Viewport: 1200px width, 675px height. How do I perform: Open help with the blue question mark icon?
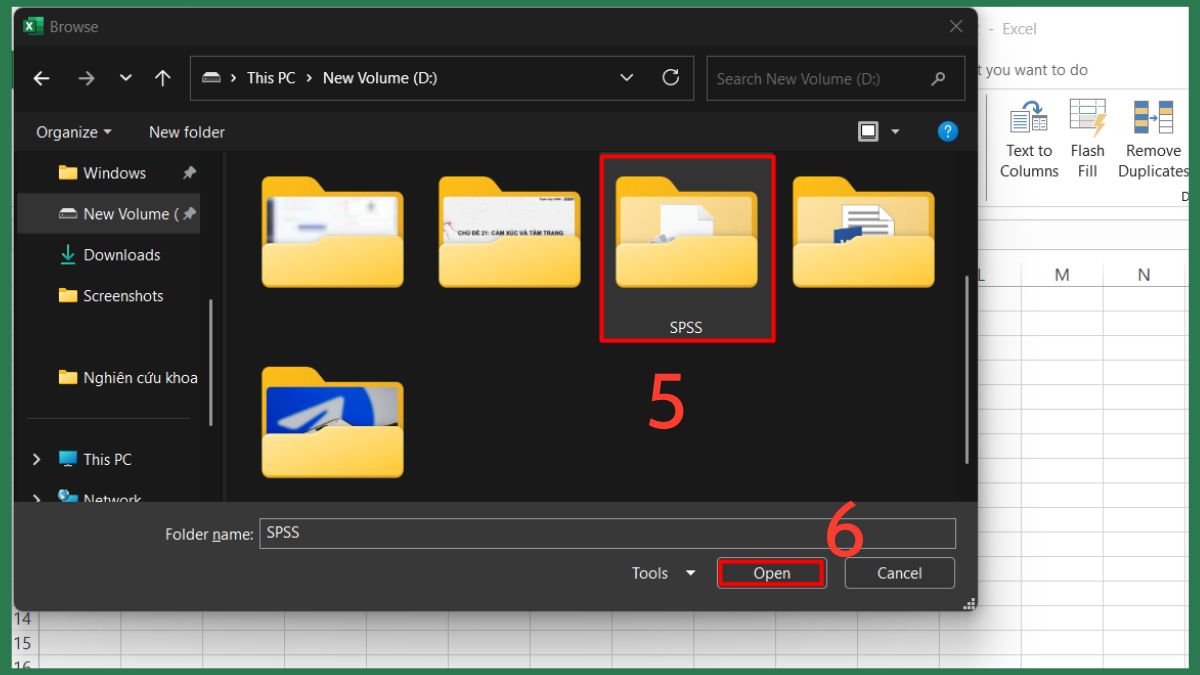947,131
